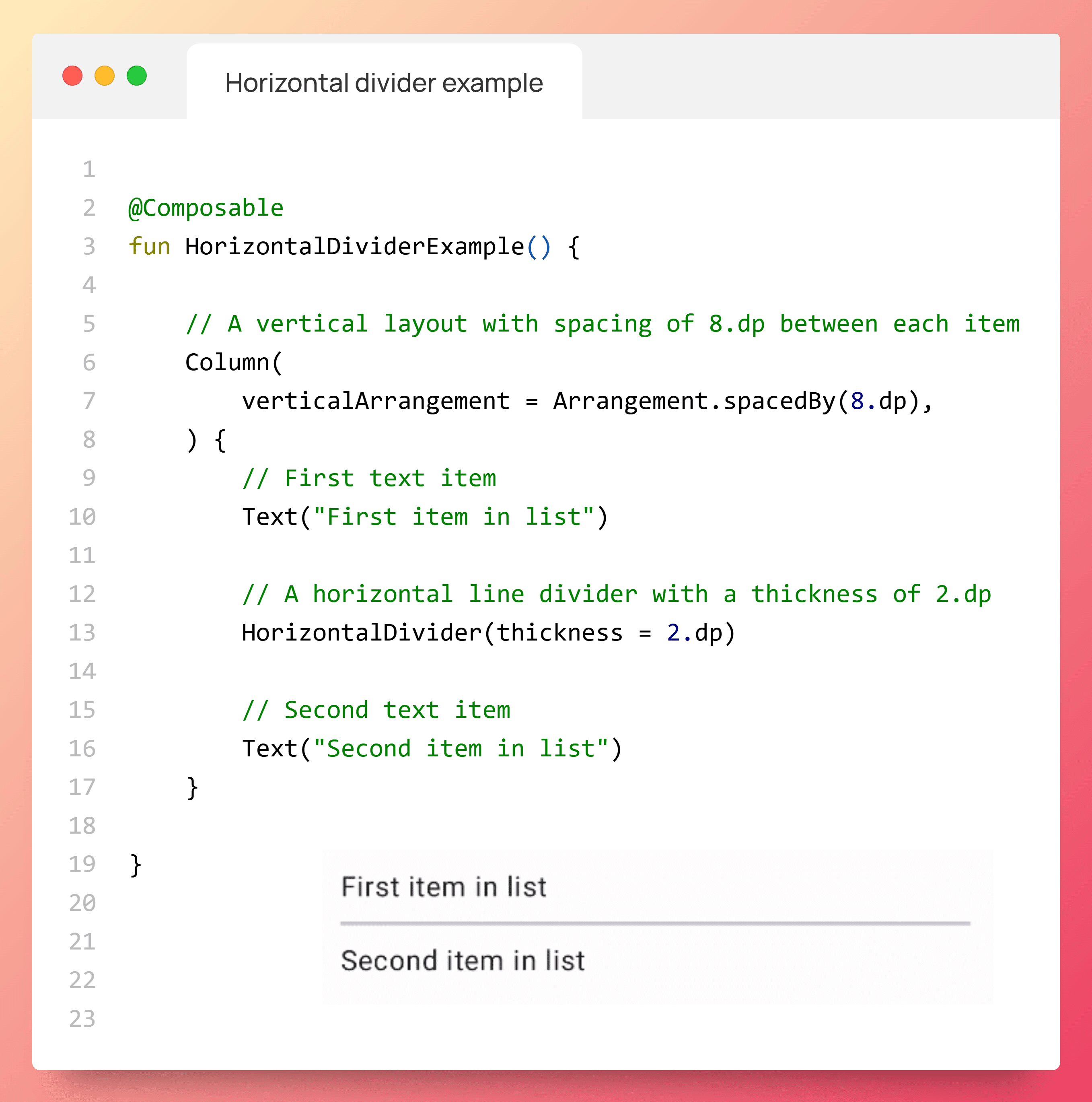This screenshot has width=1092, height=1102.
Task: Click the fun keyword on line 3
Action: 149,246
